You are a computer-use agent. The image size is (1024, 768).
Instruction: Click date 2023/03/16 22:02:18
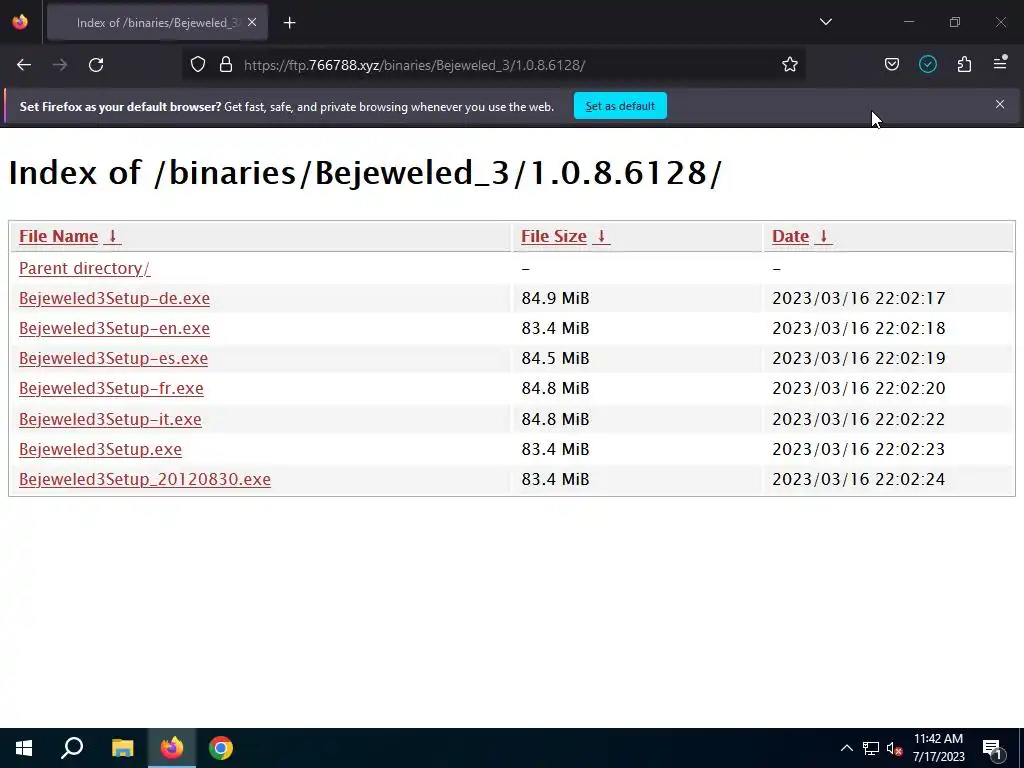(858, 328)
